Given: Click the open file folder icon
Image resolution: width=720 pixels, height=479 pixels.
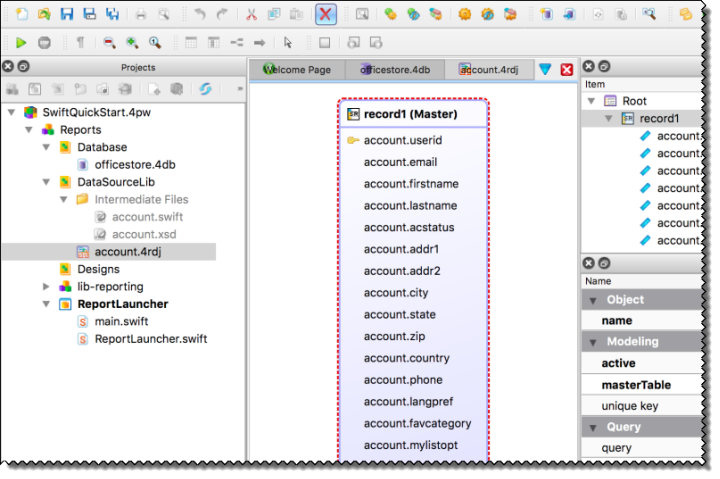Looking at the screenshot, I should point(44,14).
